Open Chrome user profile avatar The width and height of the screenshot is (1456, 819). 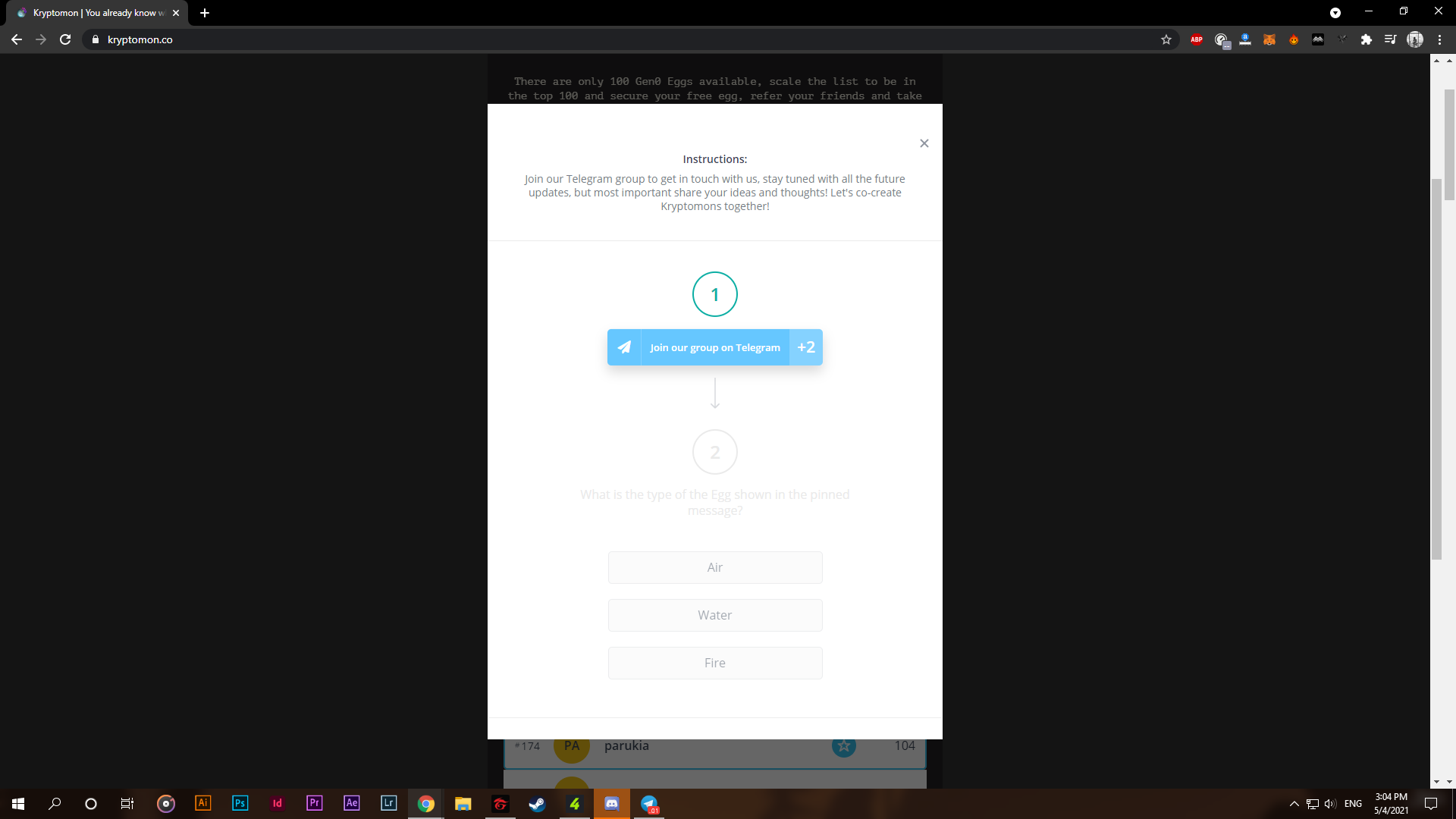pyautogui.click(x=1415, y=39)
